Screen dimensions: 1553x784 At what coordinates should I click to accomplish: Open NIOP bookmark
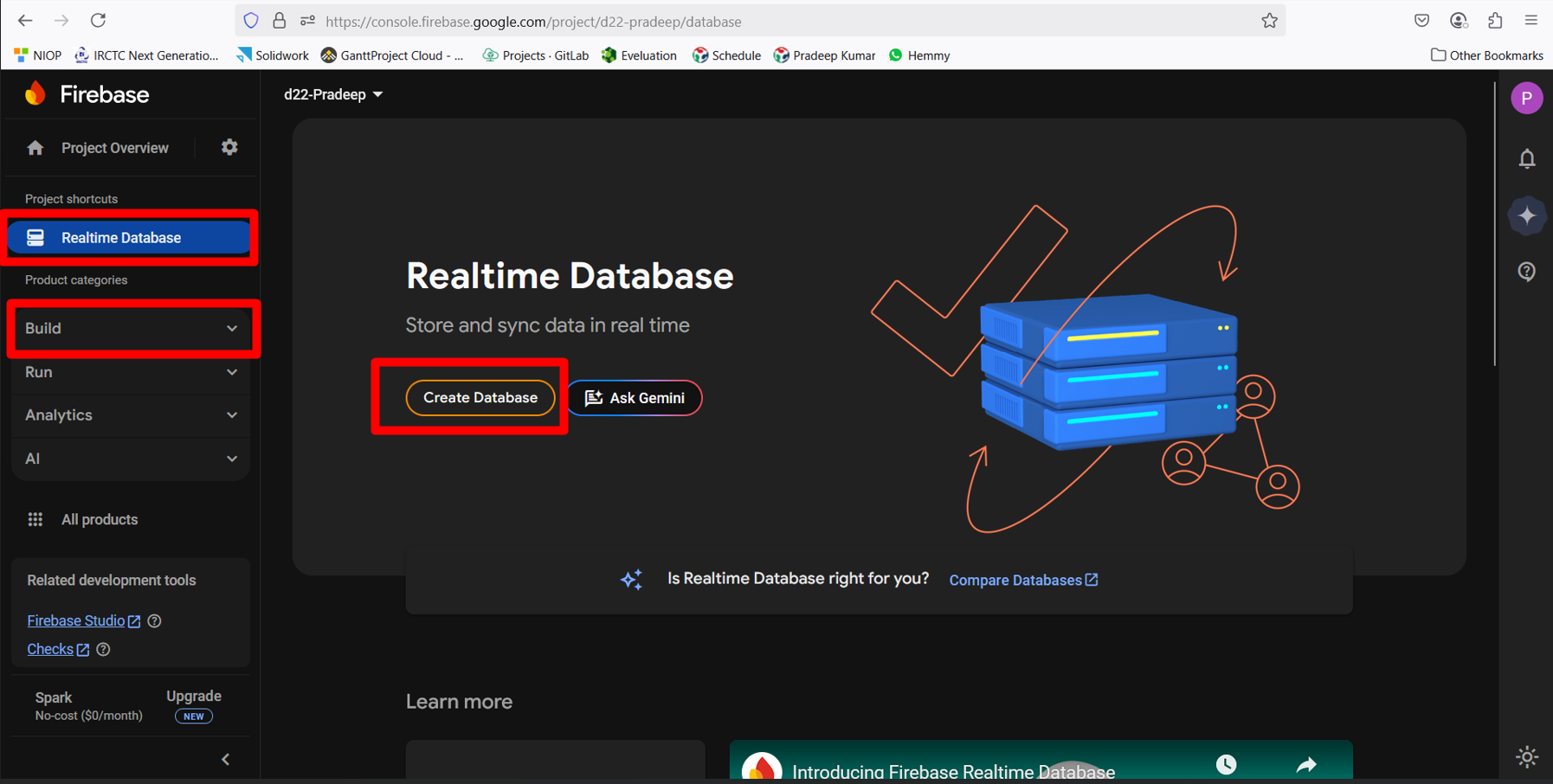coord(37,55)
